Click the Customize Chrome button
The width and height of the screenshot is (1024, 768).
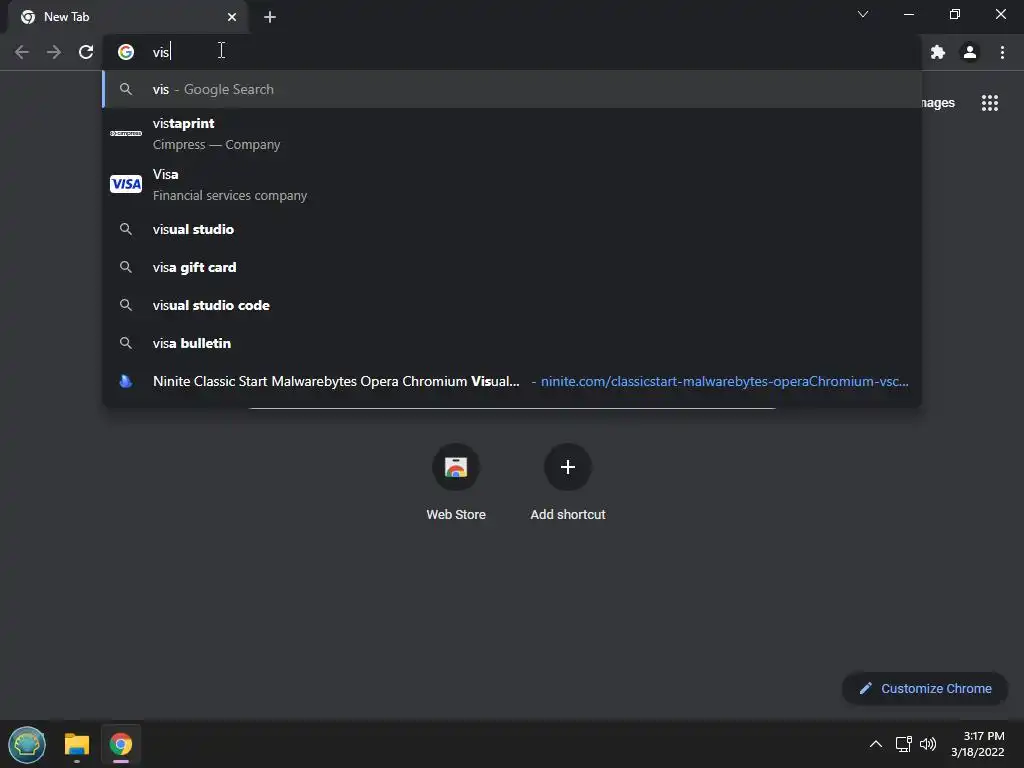[925, 688]
